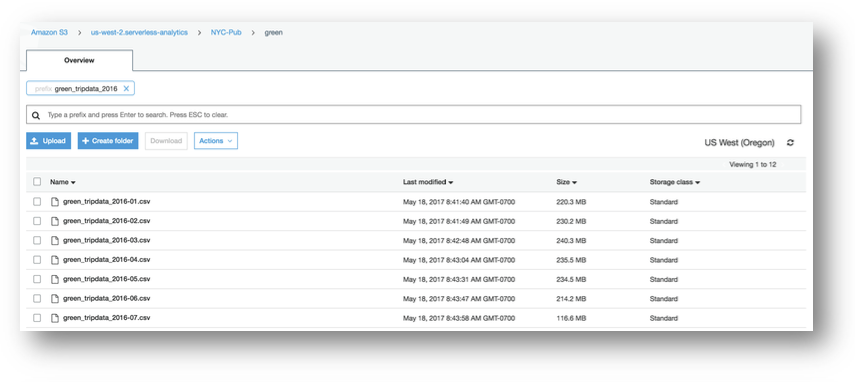
Task: Click the green breadcrumb label
Action: [x=273, y=33]
